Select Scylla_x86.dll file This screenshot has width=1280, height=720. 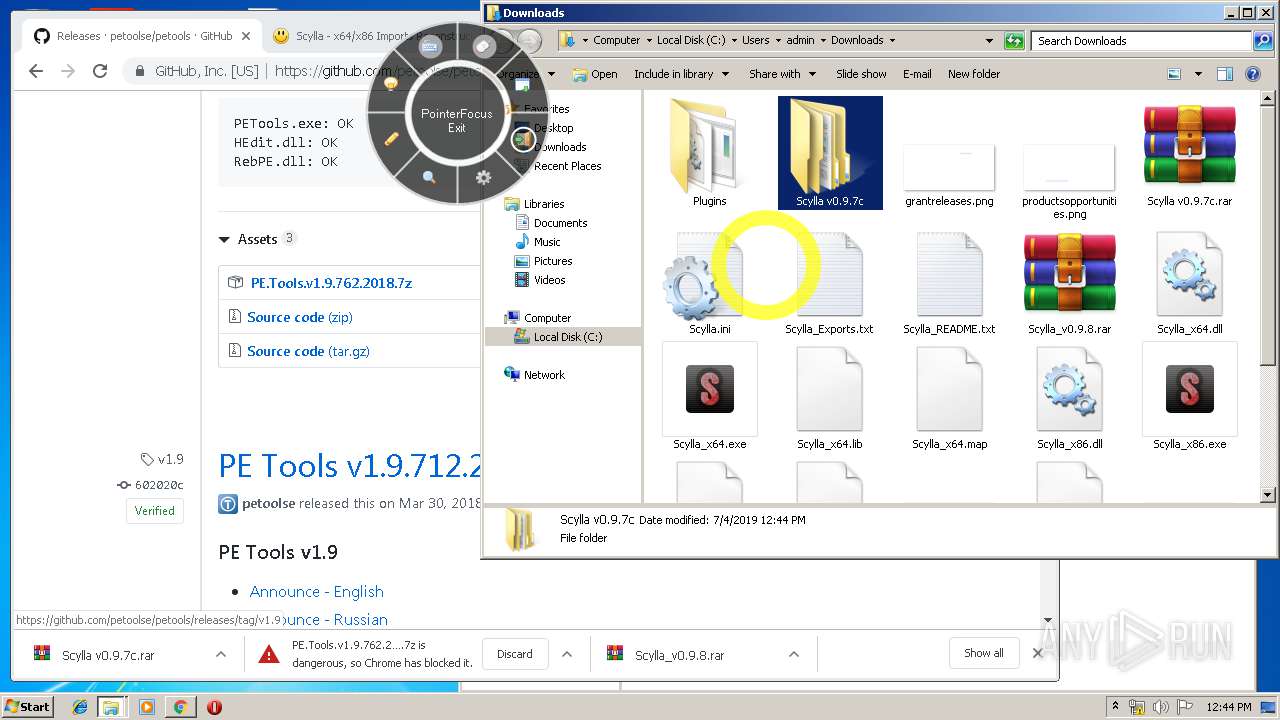pos(1069,397)
